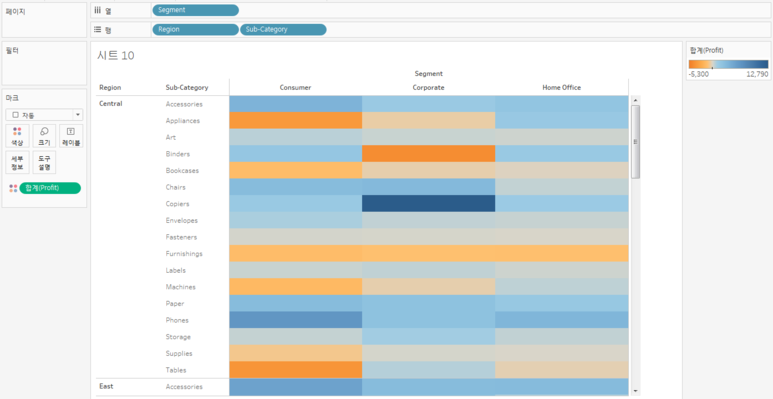773x399 pixels.
Task: Click the Home Office column header
Action: coord(562,87)
